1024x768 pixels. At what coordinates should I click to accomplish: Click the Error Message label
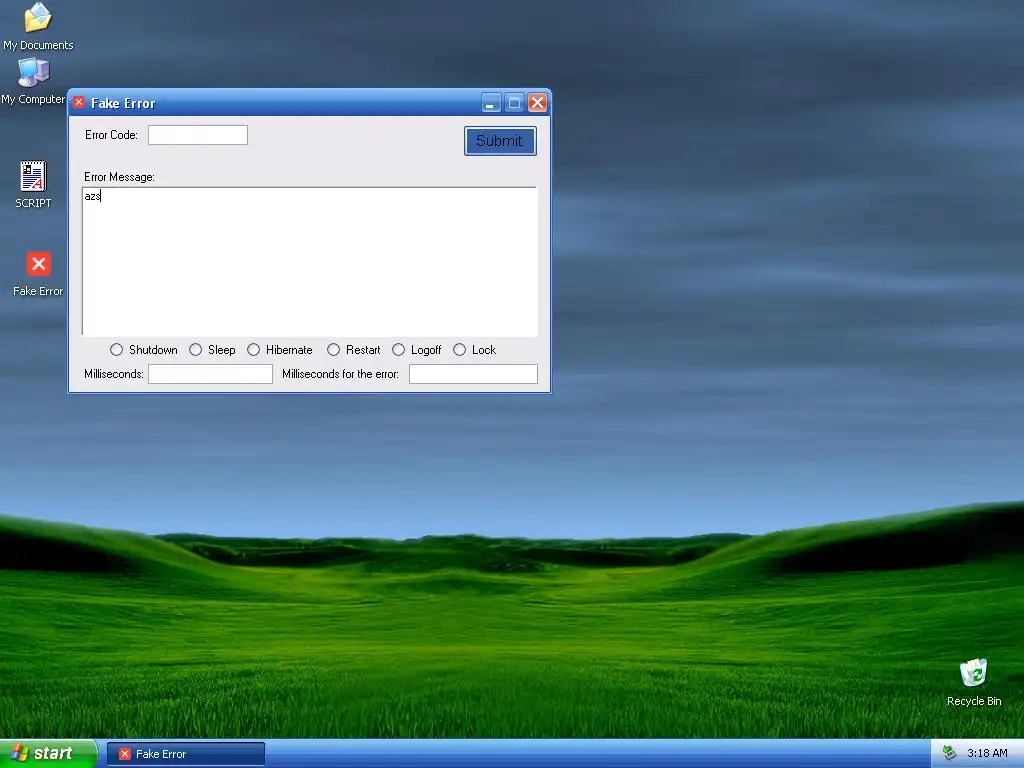coord(120,177)
